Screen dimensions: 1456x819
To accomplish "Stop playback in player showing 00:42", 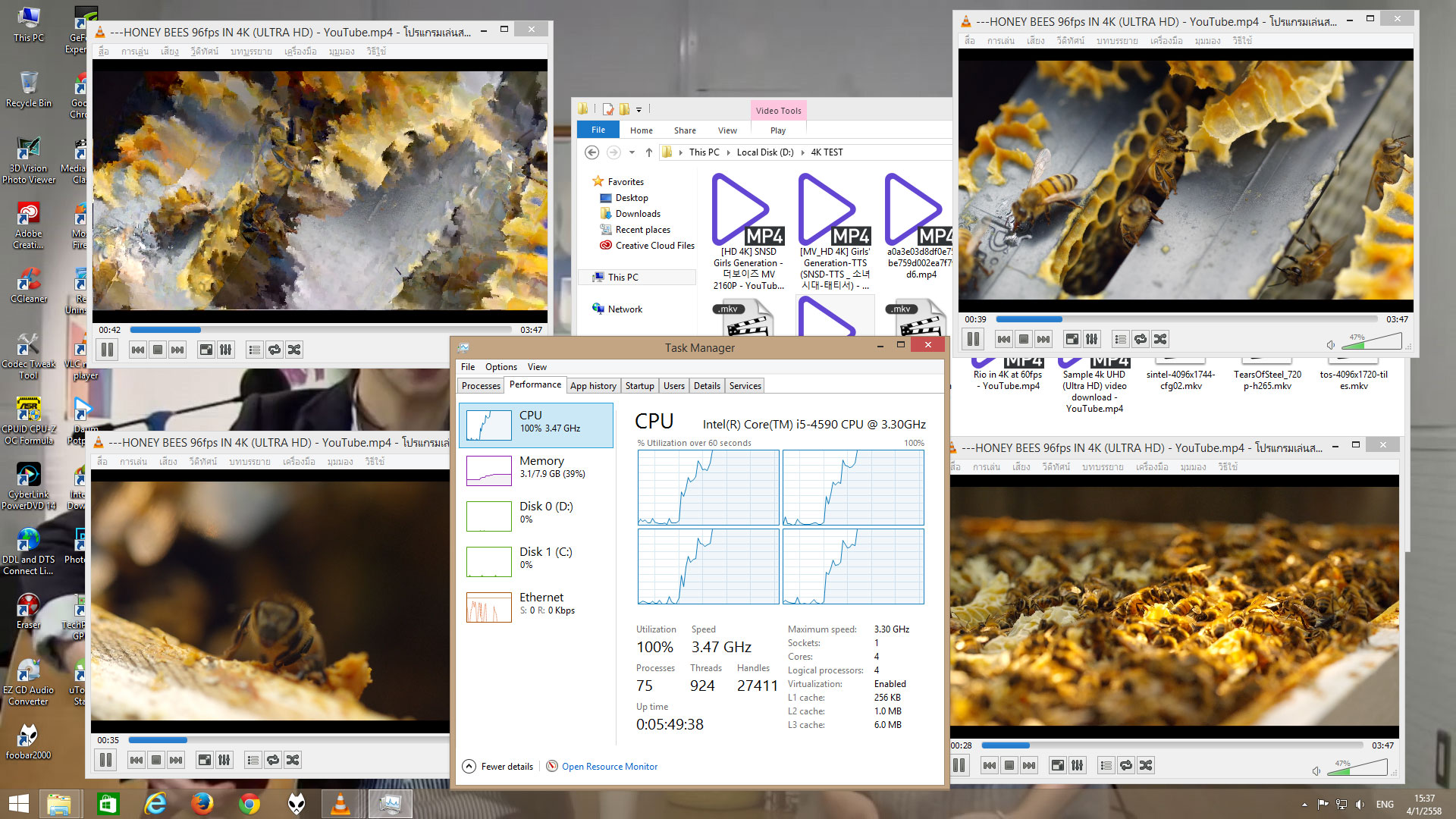I will pyautogui.click(x=158, y=350).
